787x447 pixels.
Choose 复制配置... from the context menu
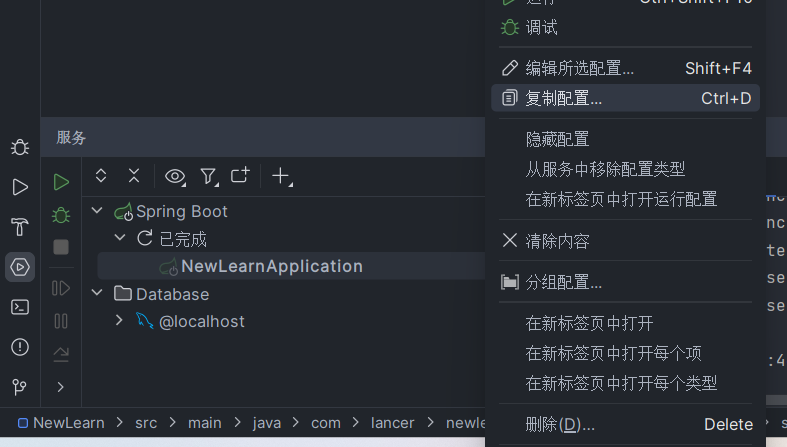coord(625,98)
